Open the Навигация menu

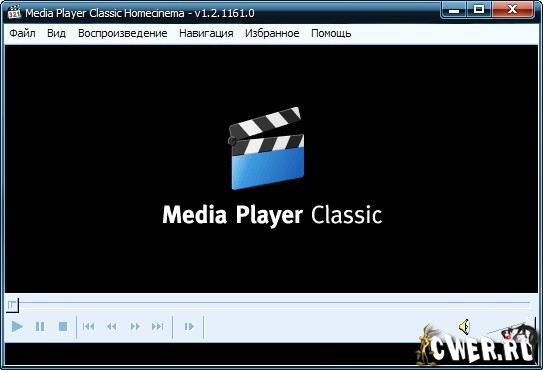206,33
